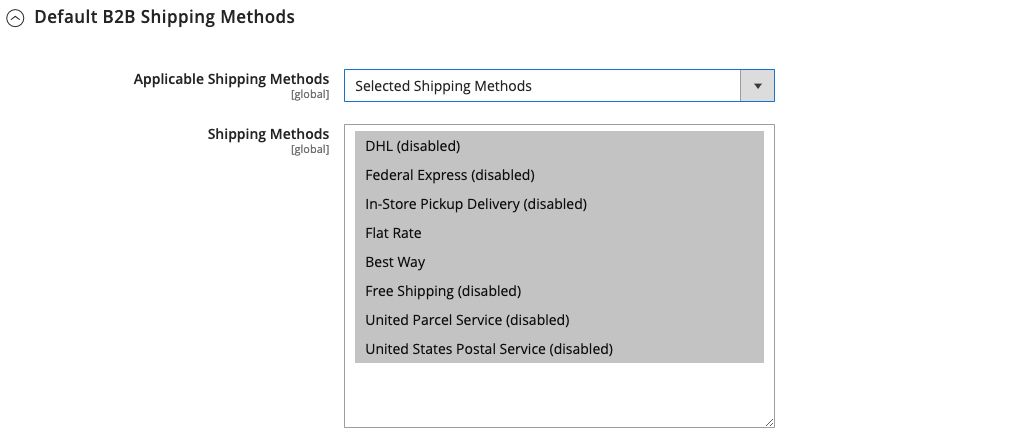Viewport: 1013px width, 443px height.
Task: Click the [global] tag under Shipping Methods
Action: (x=310, y=150)
